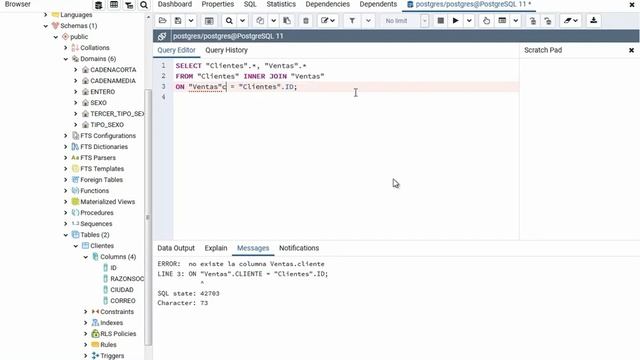Select Materialized Views in the tree
The height and width of the screenshot is (360, 640).
[x=107, y=202]
